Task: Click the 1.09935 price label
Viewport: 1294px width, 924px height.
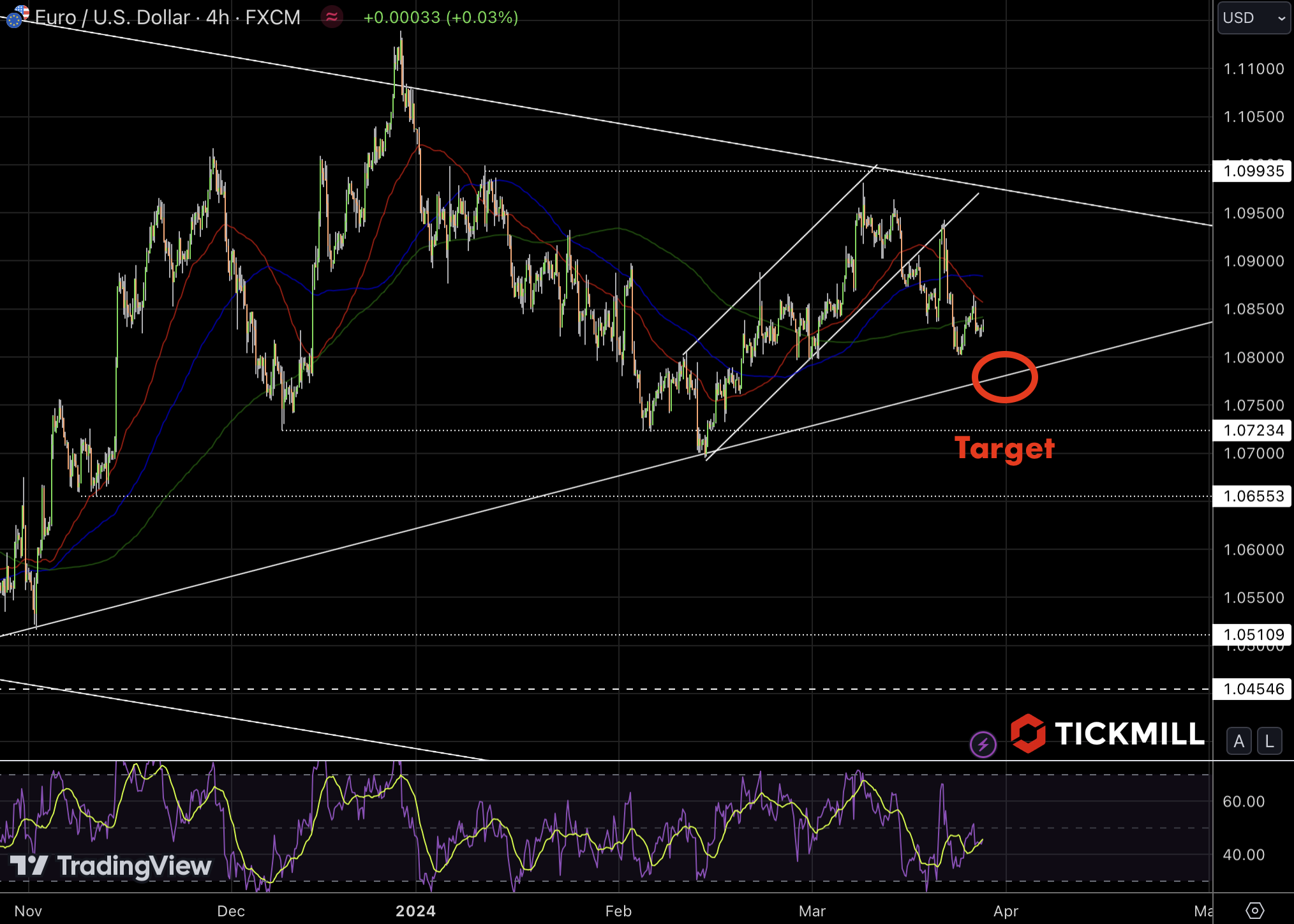Action: pyautogui.click(x=1253, y=171)
